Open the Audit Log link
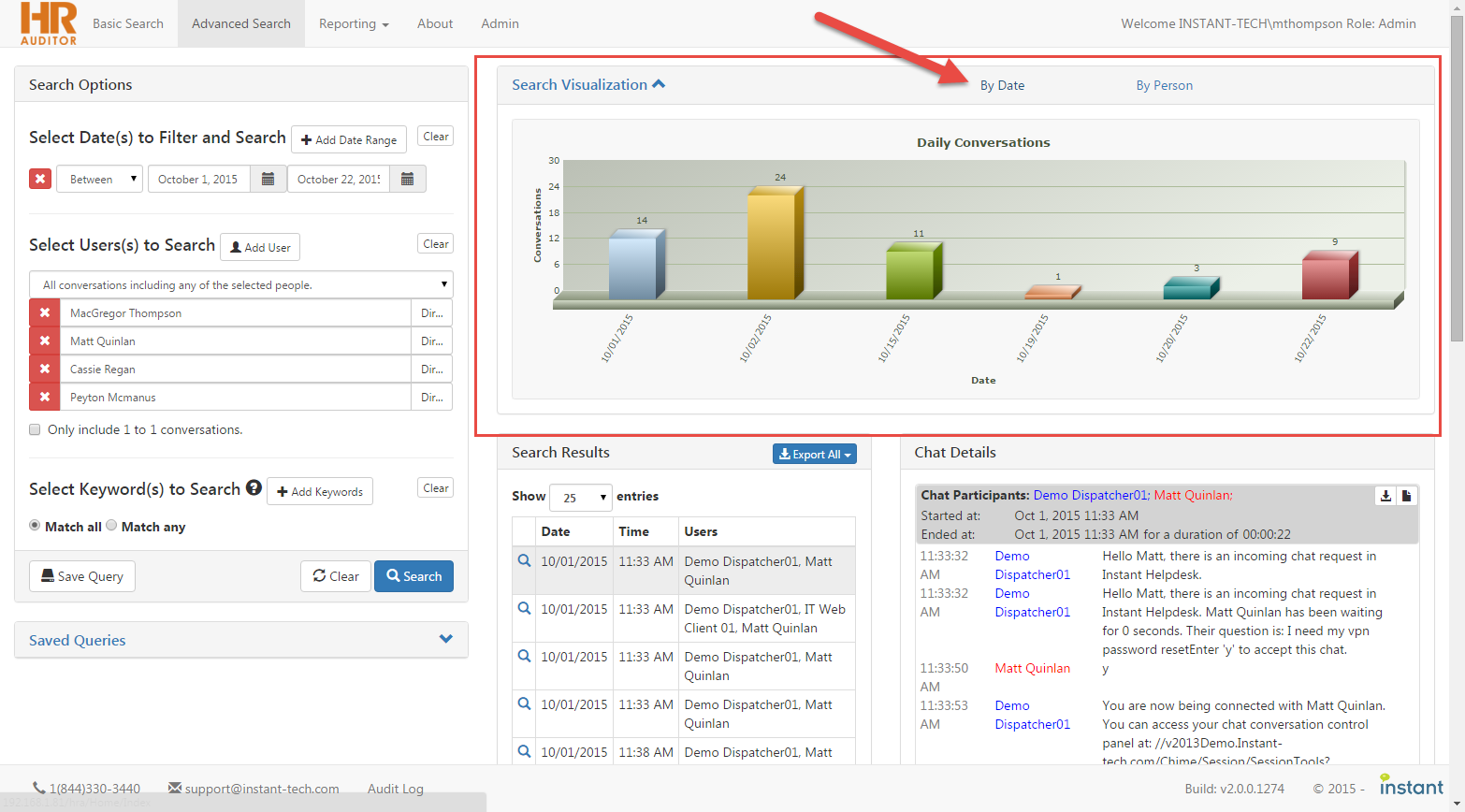This screenshot has height=812, width=1465. (396, 789)
